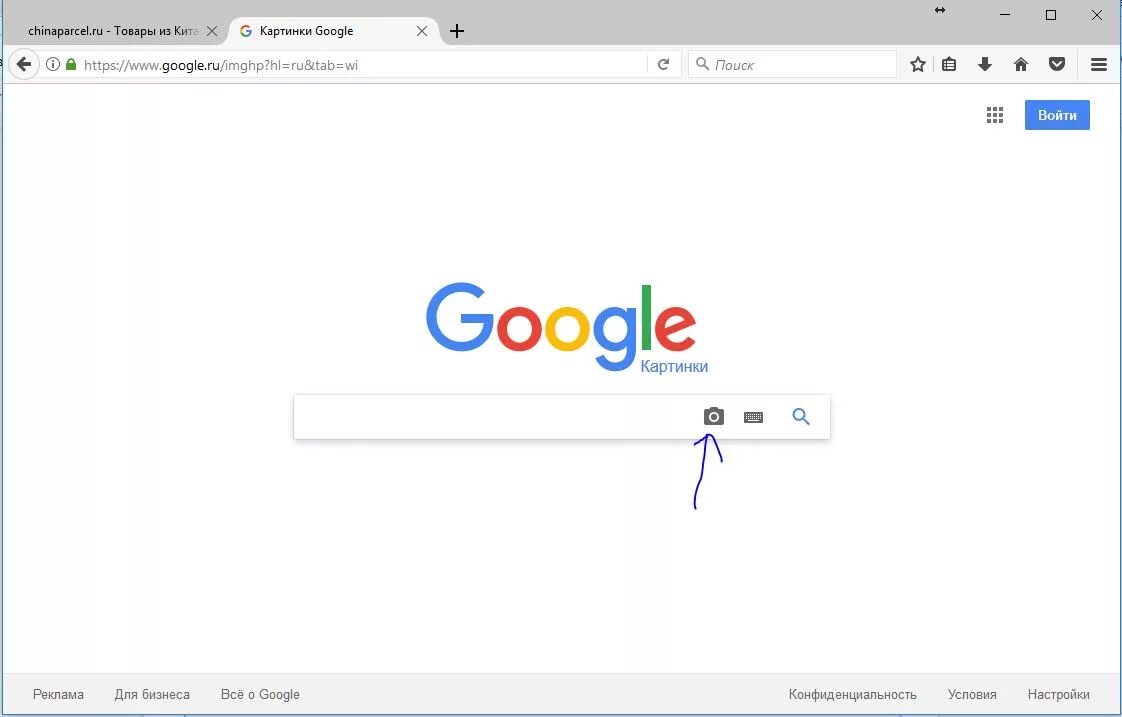Open a new tab with plus button

457,31
